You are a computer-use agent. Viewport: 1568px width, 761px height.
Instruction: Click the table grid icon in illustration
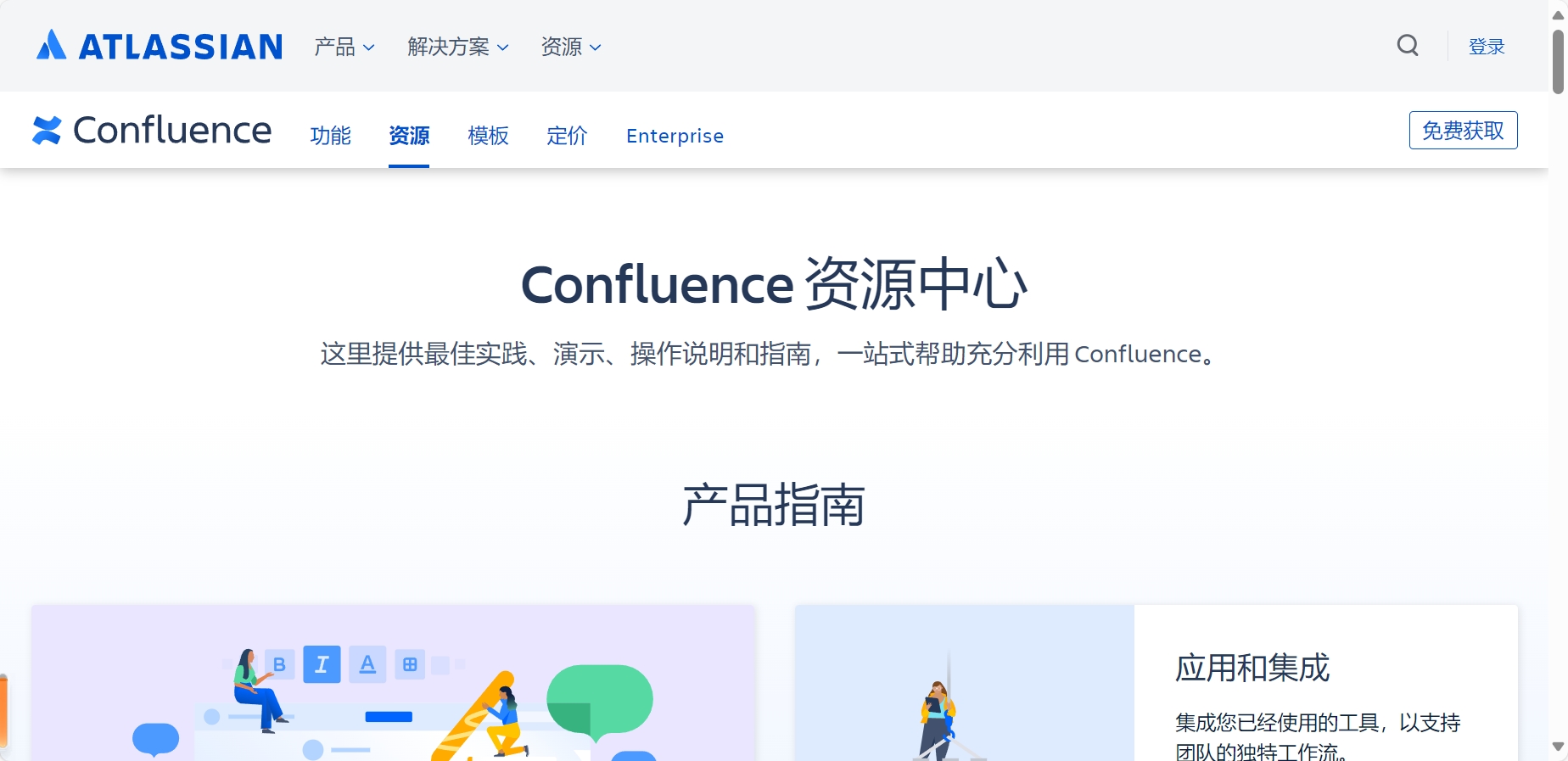(410, 664)
